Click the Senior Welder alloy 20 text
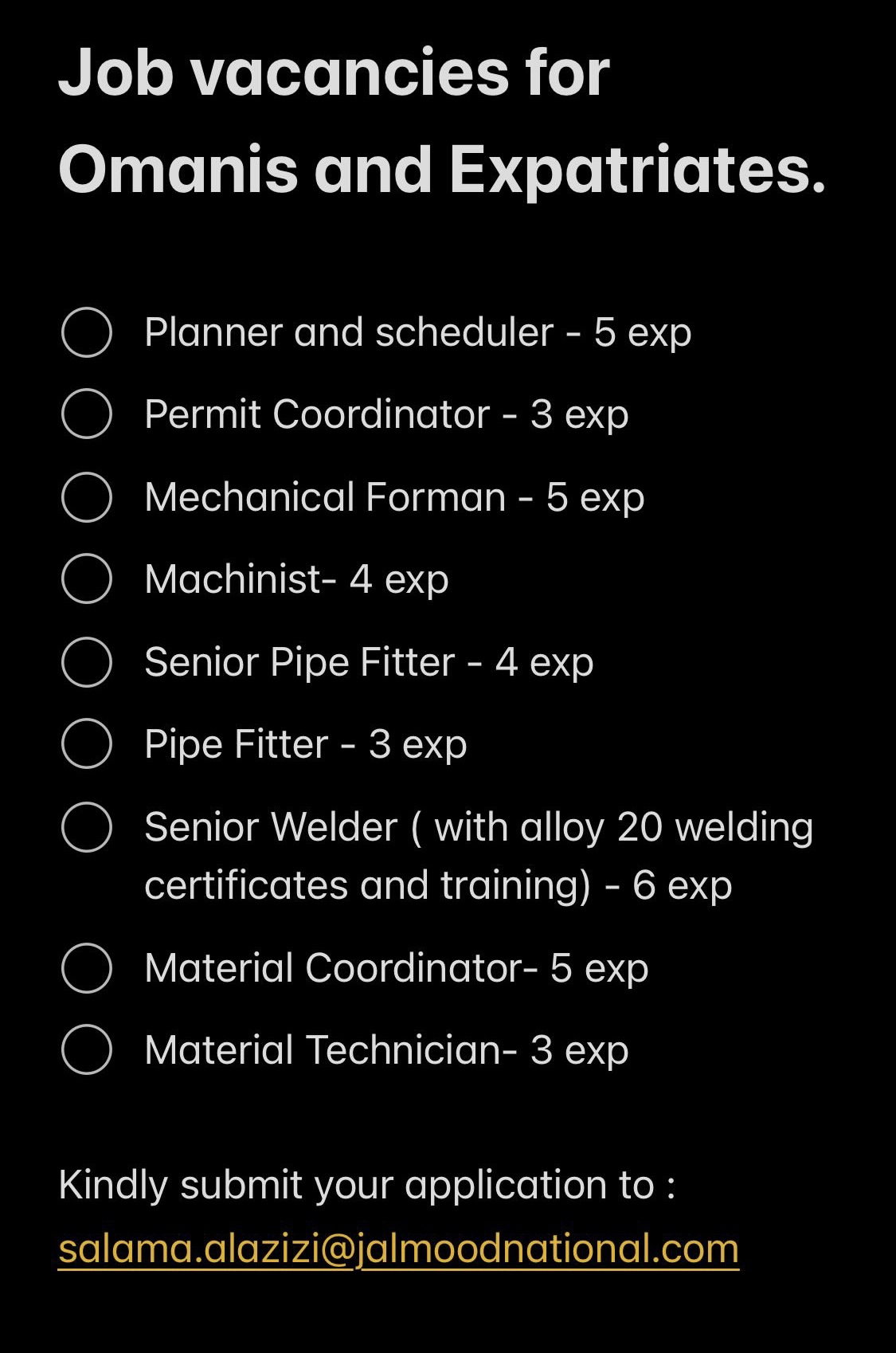Screen dimensions: 896x1353 pyautogui.click(x=479, y=857)
